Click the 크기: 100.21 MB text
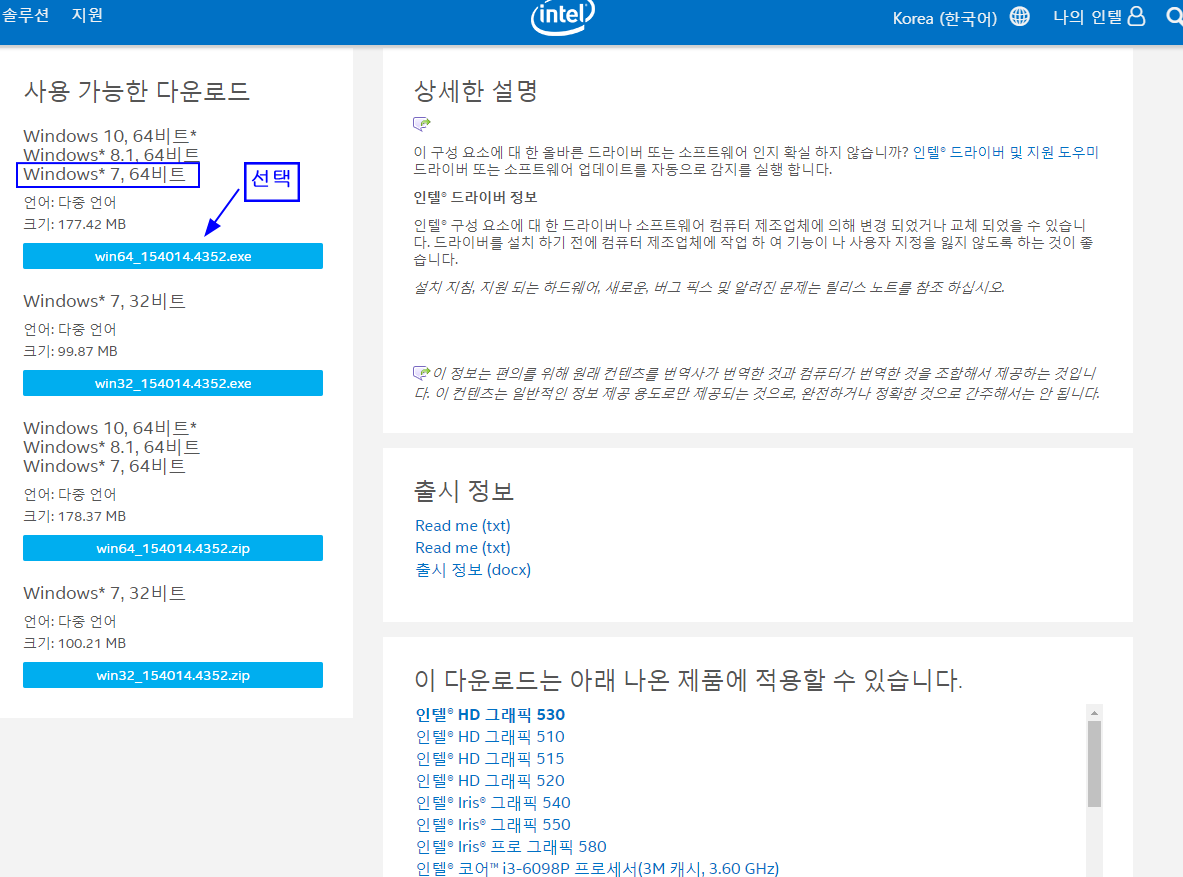 pos(75,643)
